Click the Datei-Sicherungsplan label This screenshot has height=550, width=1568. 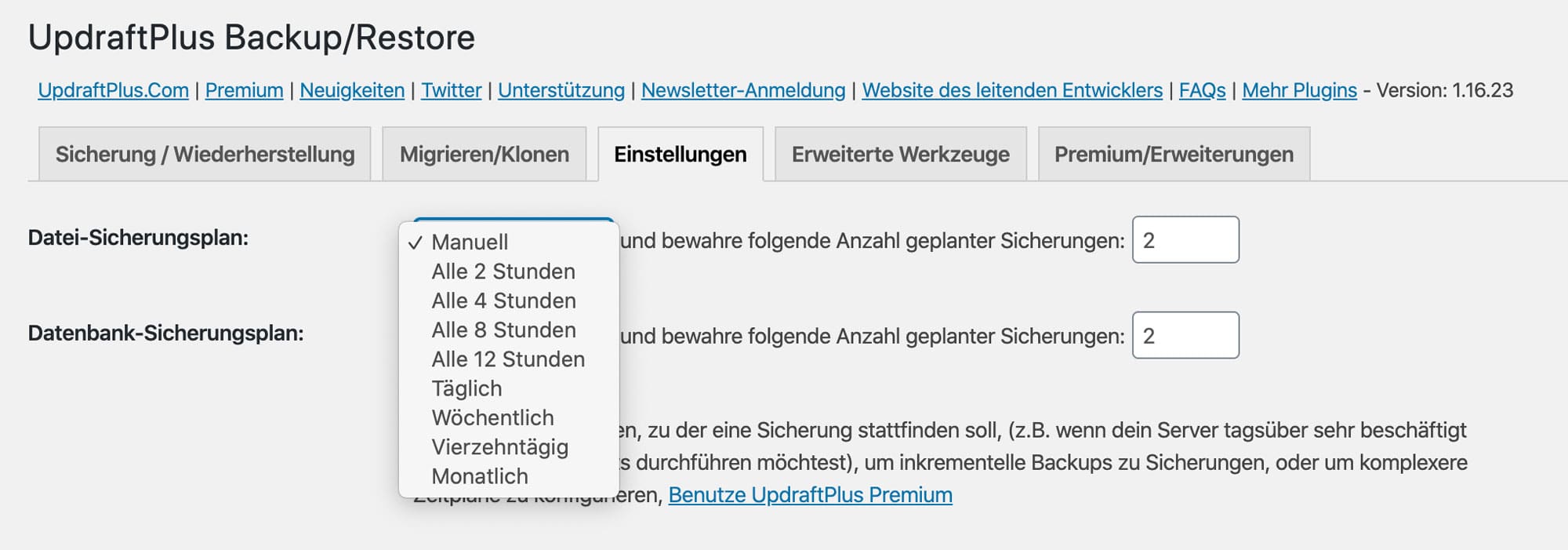pyautogui.click(x=138, y=238)
